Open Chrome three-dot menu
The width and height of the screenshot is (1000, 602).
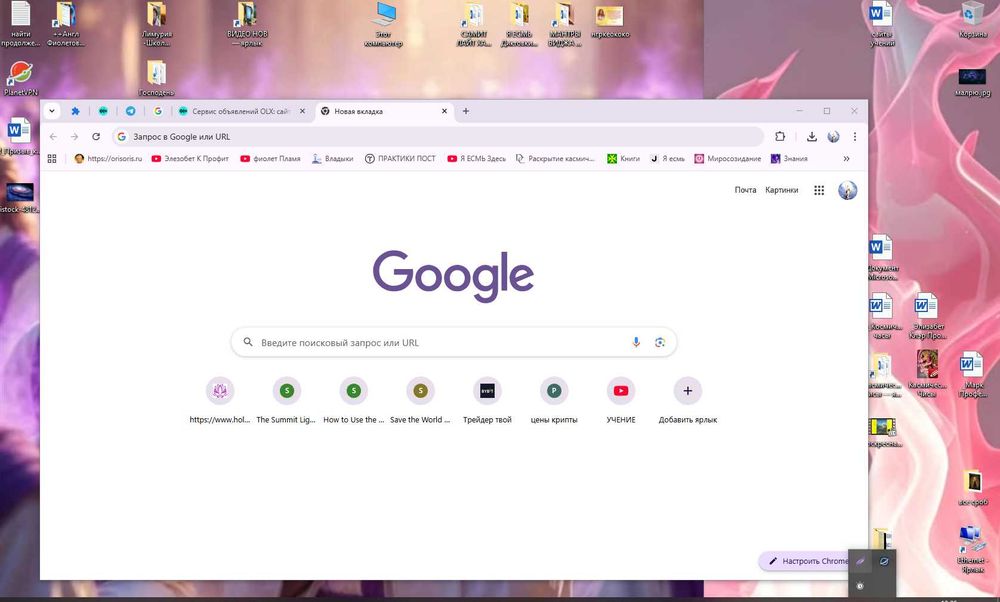(x=855, y=136)
